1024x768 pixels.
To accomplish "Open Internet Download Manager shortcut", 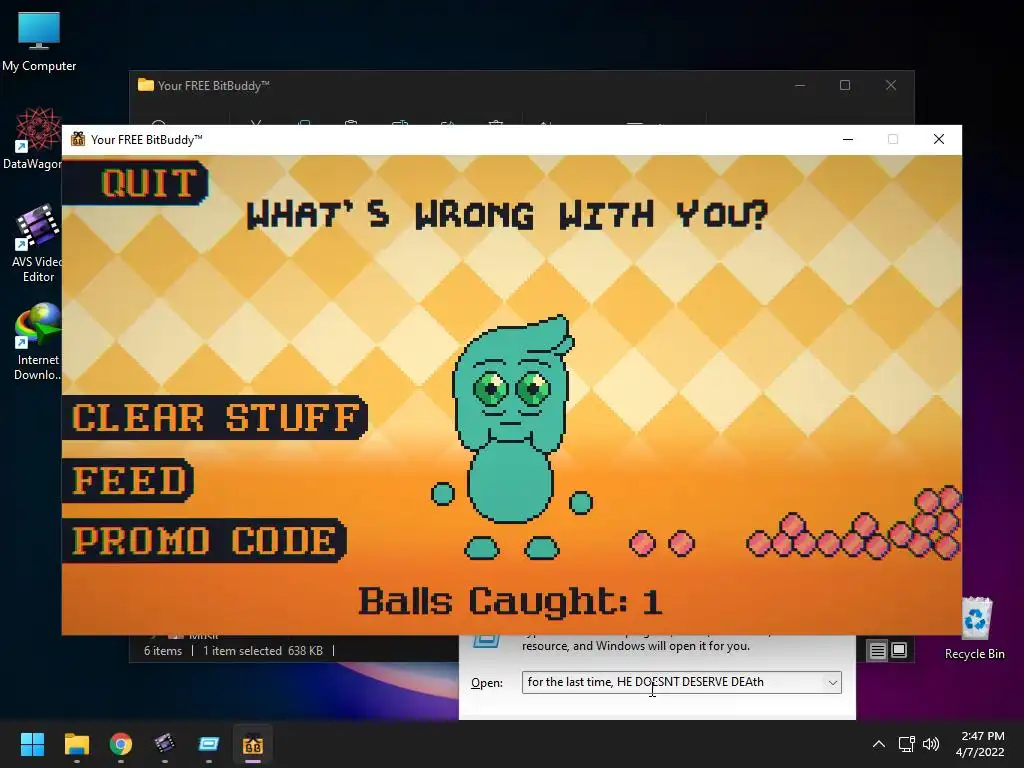I will click(x=38, y=342).
